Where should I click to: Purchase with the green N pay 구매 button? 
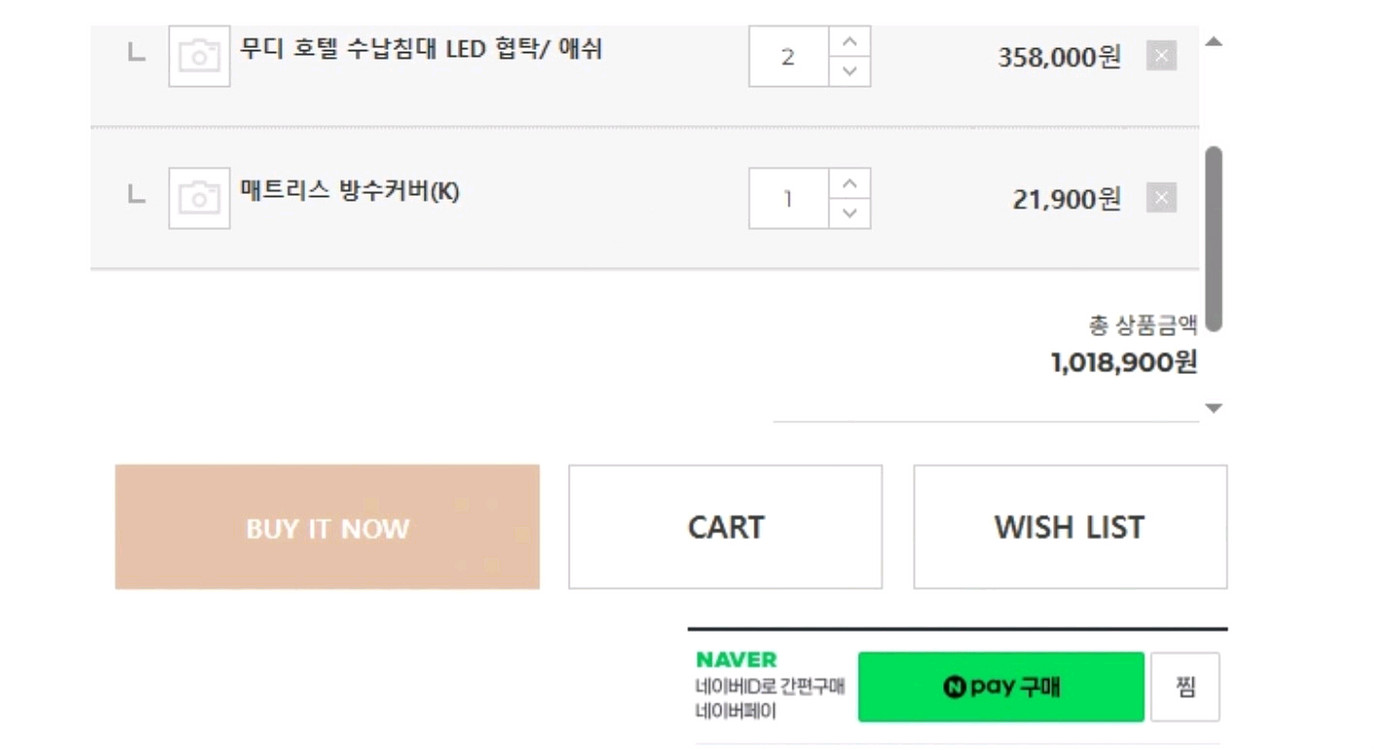(1001, 687)
